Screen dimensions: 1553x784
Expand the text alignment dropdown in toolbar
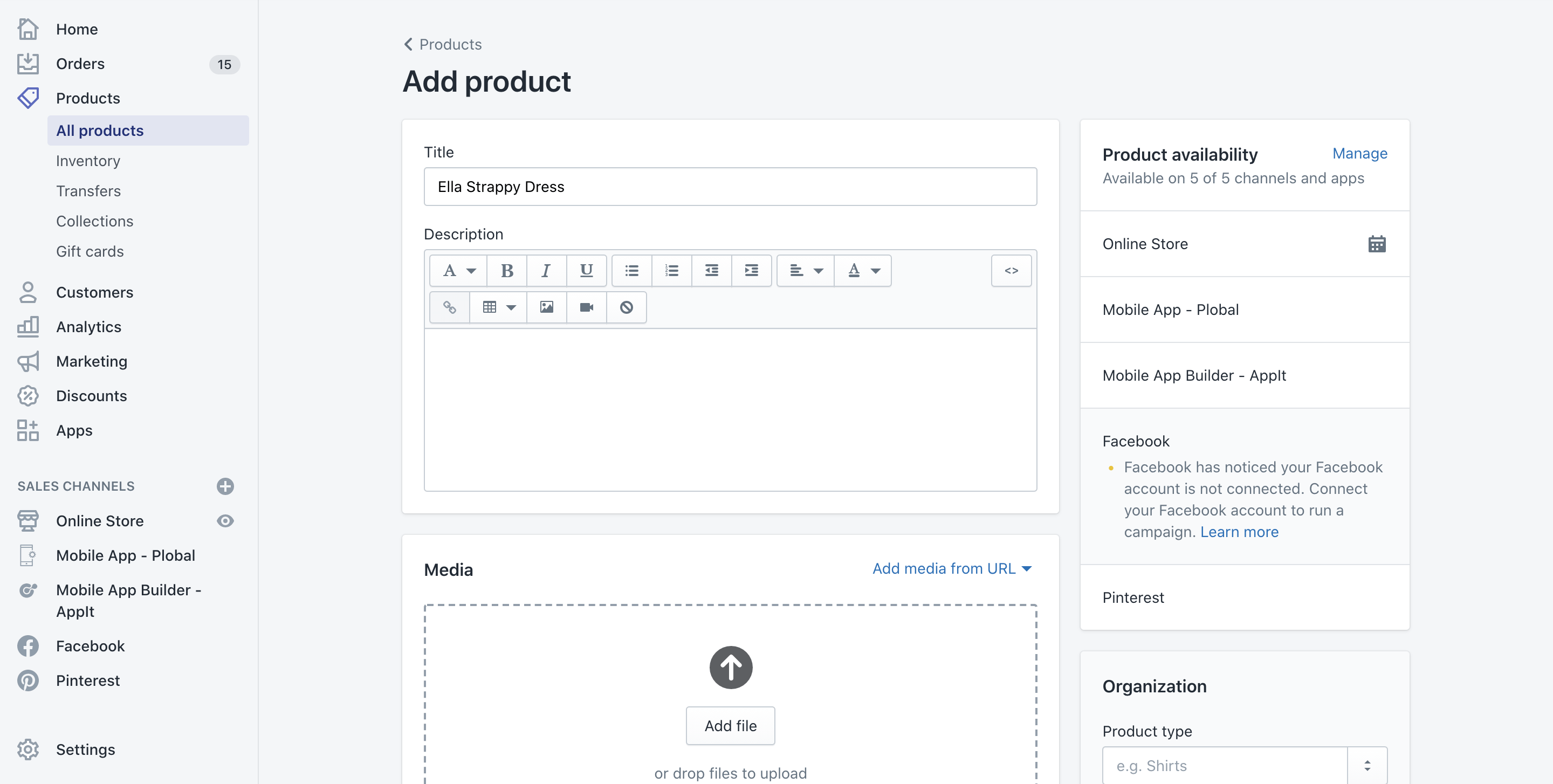[805, 270]
